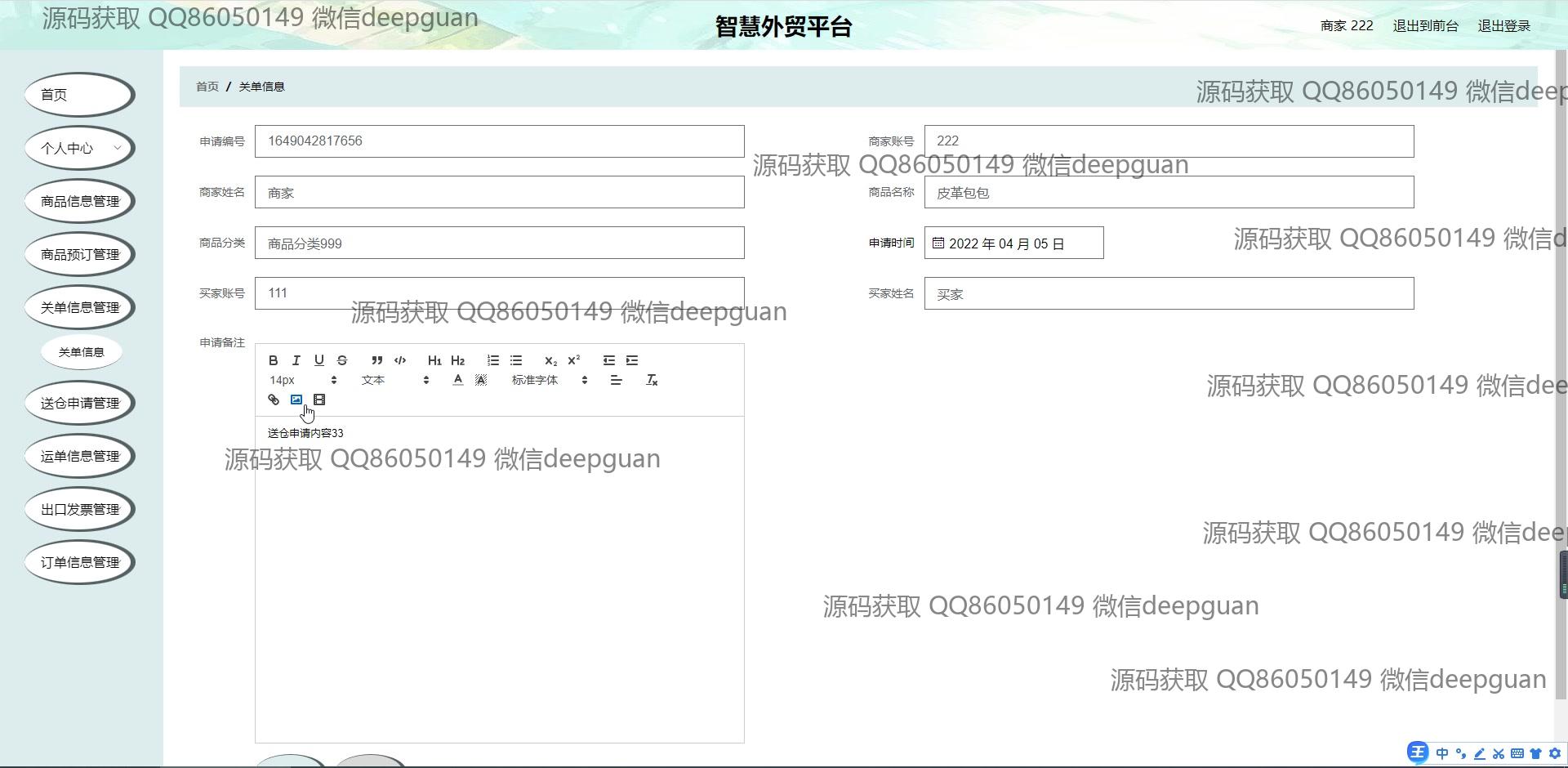Viewport: 1568px width, 768px height.
Task: Insert an image in the editor
Action: (x=296, y=400)
